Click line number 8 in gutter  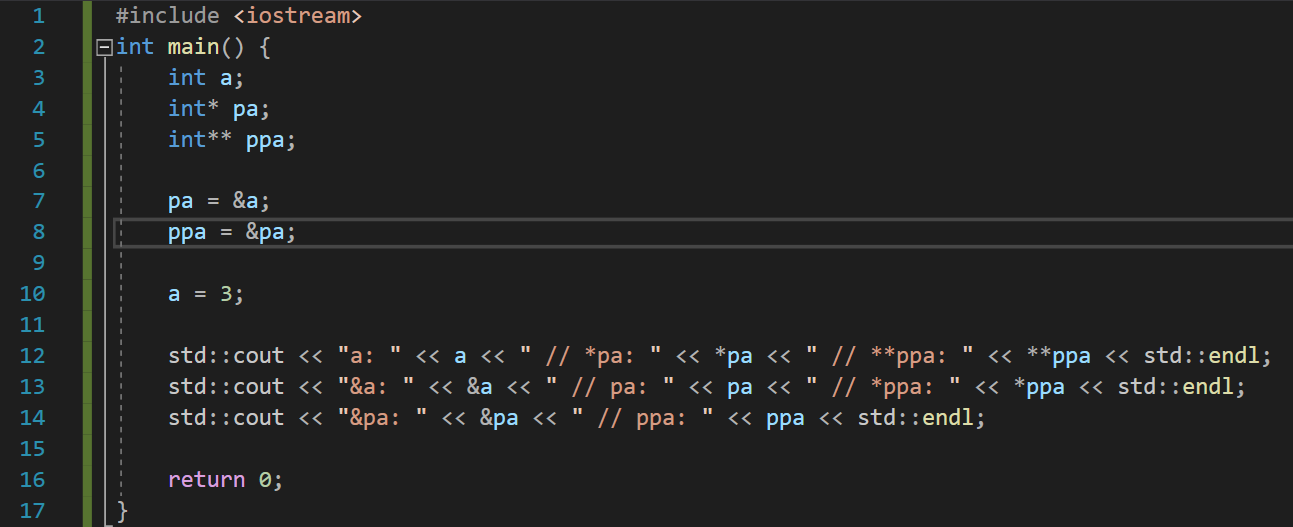click(38, 232)
